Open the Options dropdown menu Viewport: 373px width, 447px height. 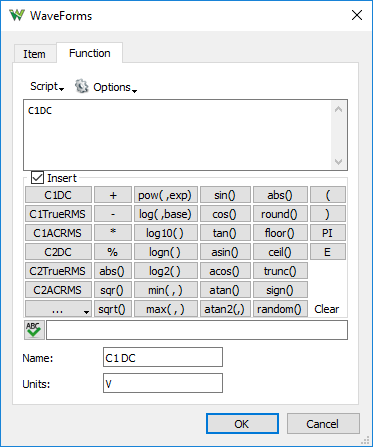[x=115, y=87]
